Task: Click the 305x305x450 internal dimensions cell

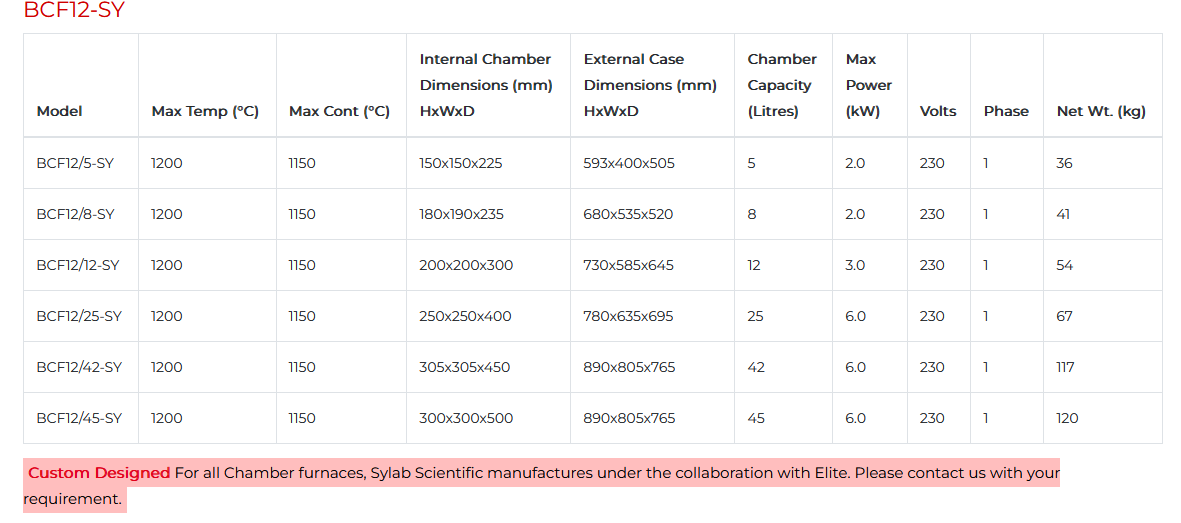Action: click(x=464, y=367)
